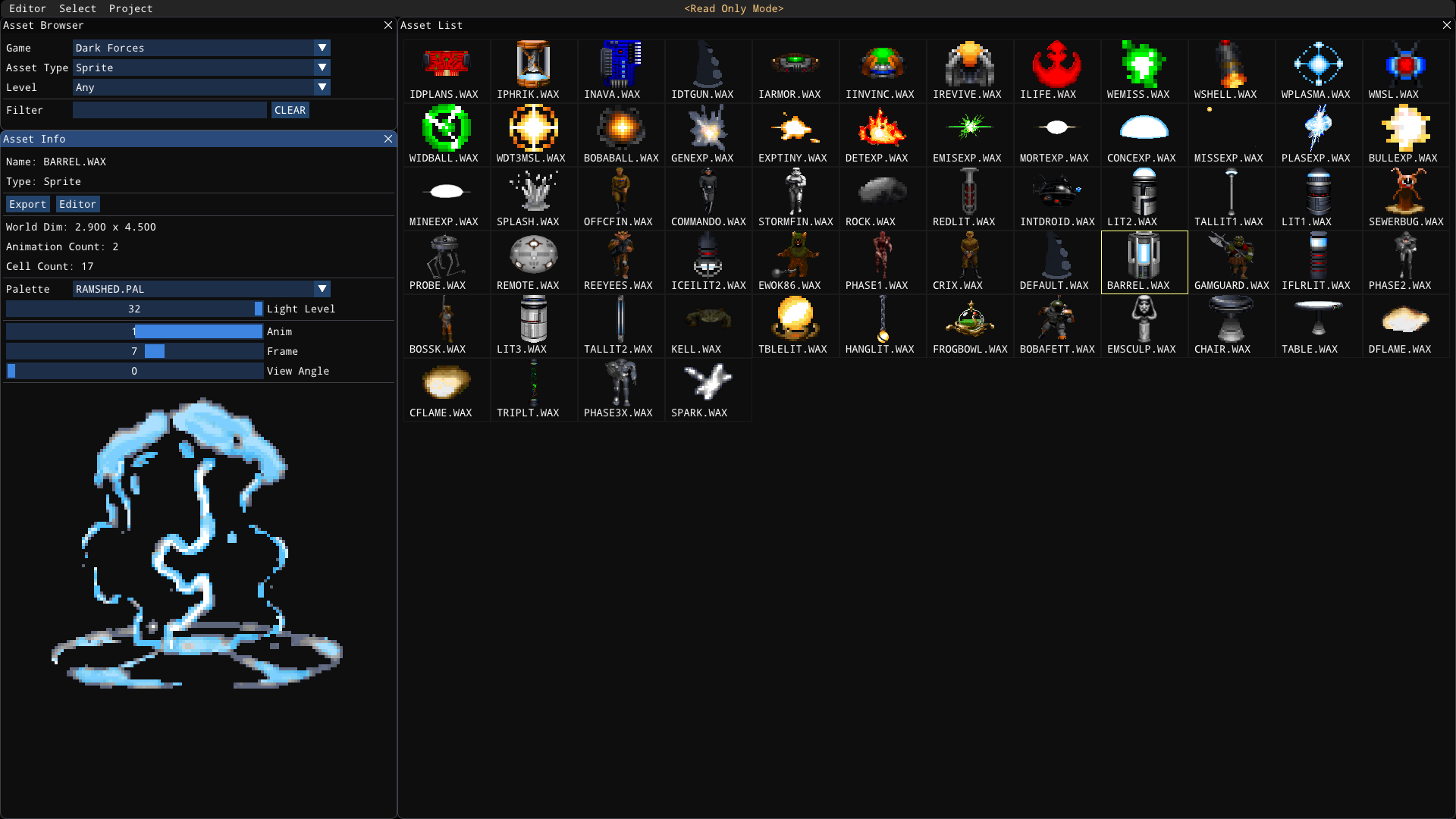
Task: Select the HANGLIT.WAX sprite
Action: (x=883, y=326)
